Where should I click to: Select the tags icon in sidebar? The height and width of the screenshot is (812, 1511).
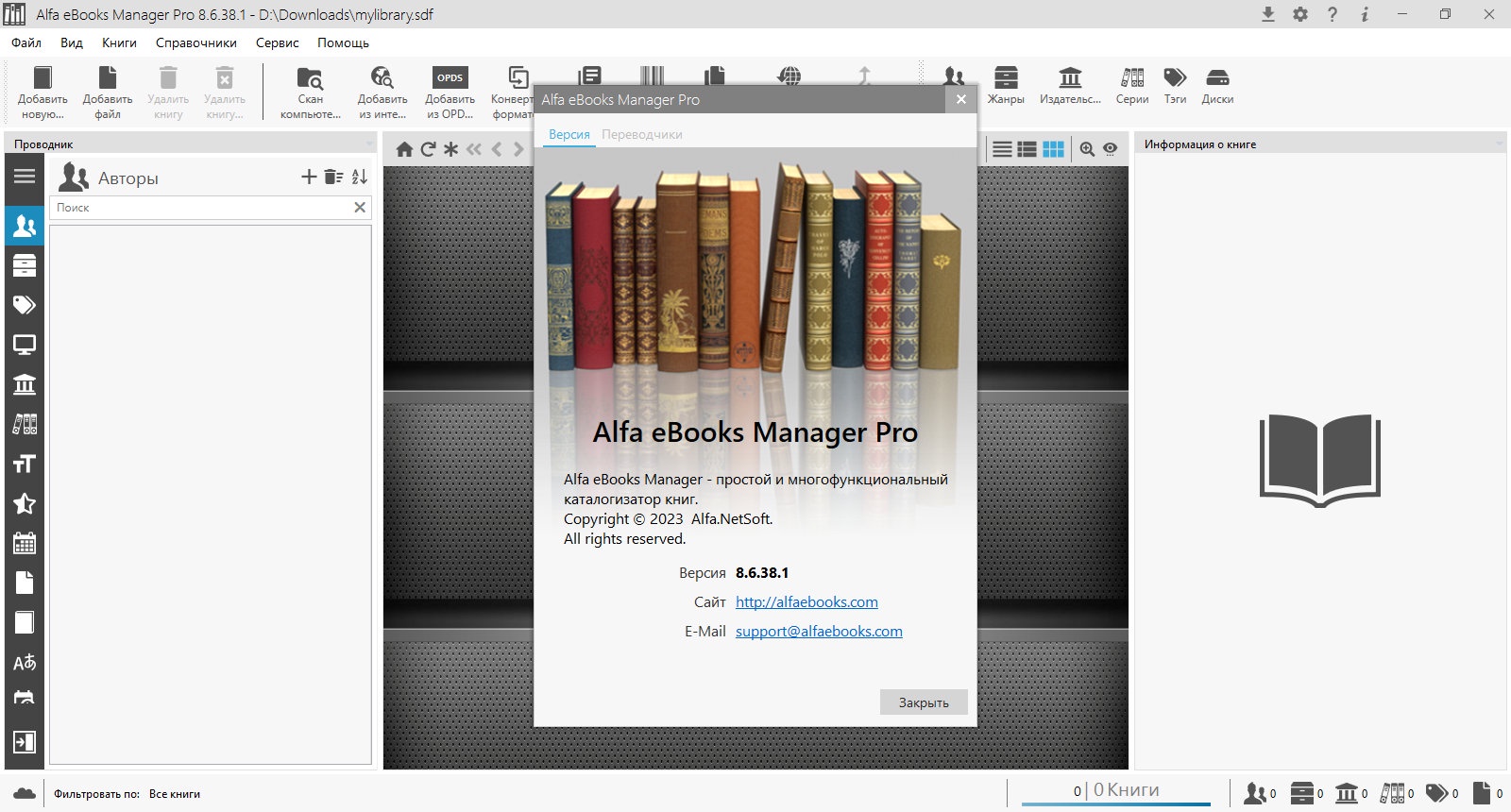(x=25, y=305)
